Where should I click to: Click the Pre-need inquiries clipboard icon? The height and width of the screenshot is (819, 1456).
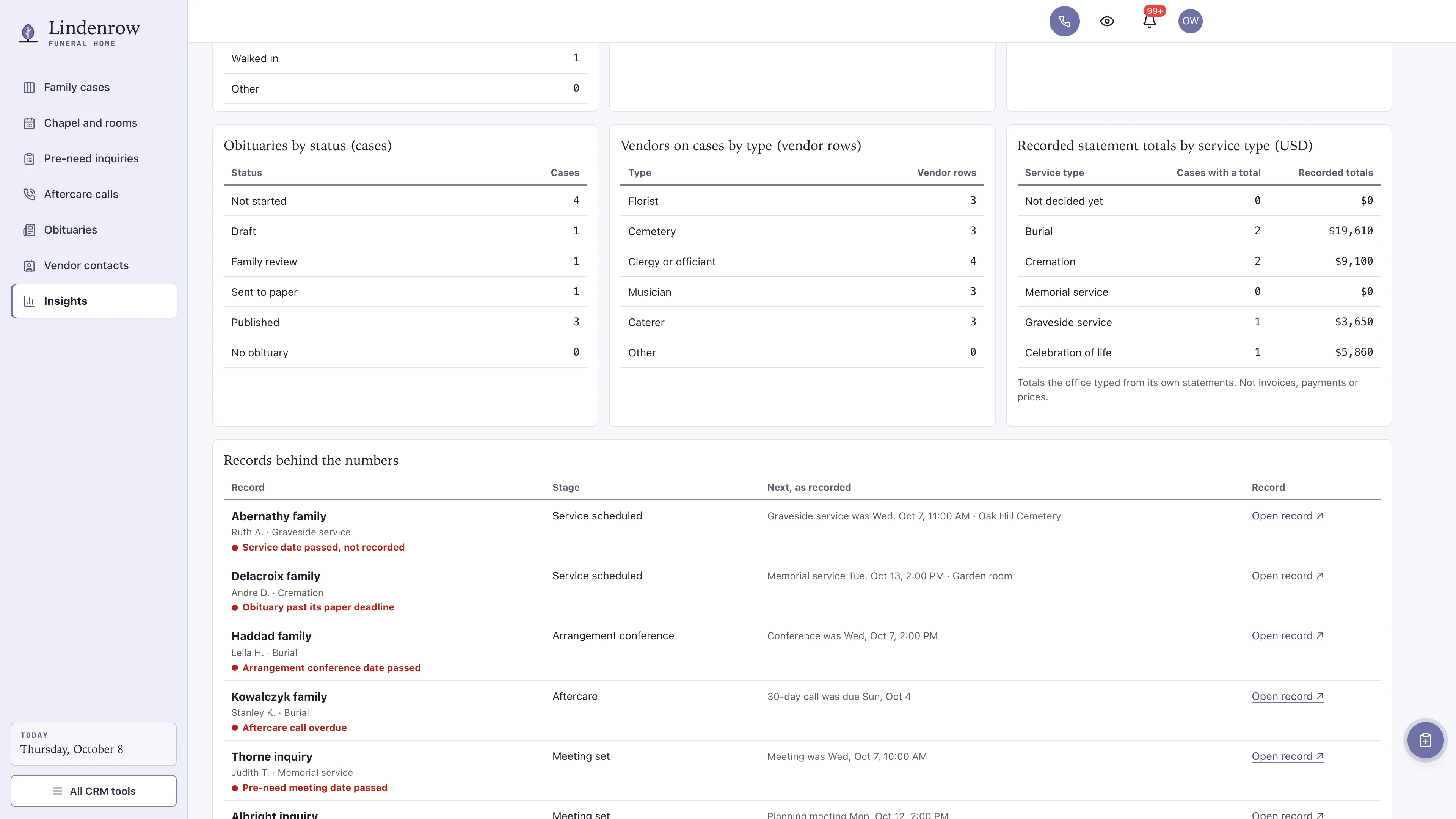point(30,159)
